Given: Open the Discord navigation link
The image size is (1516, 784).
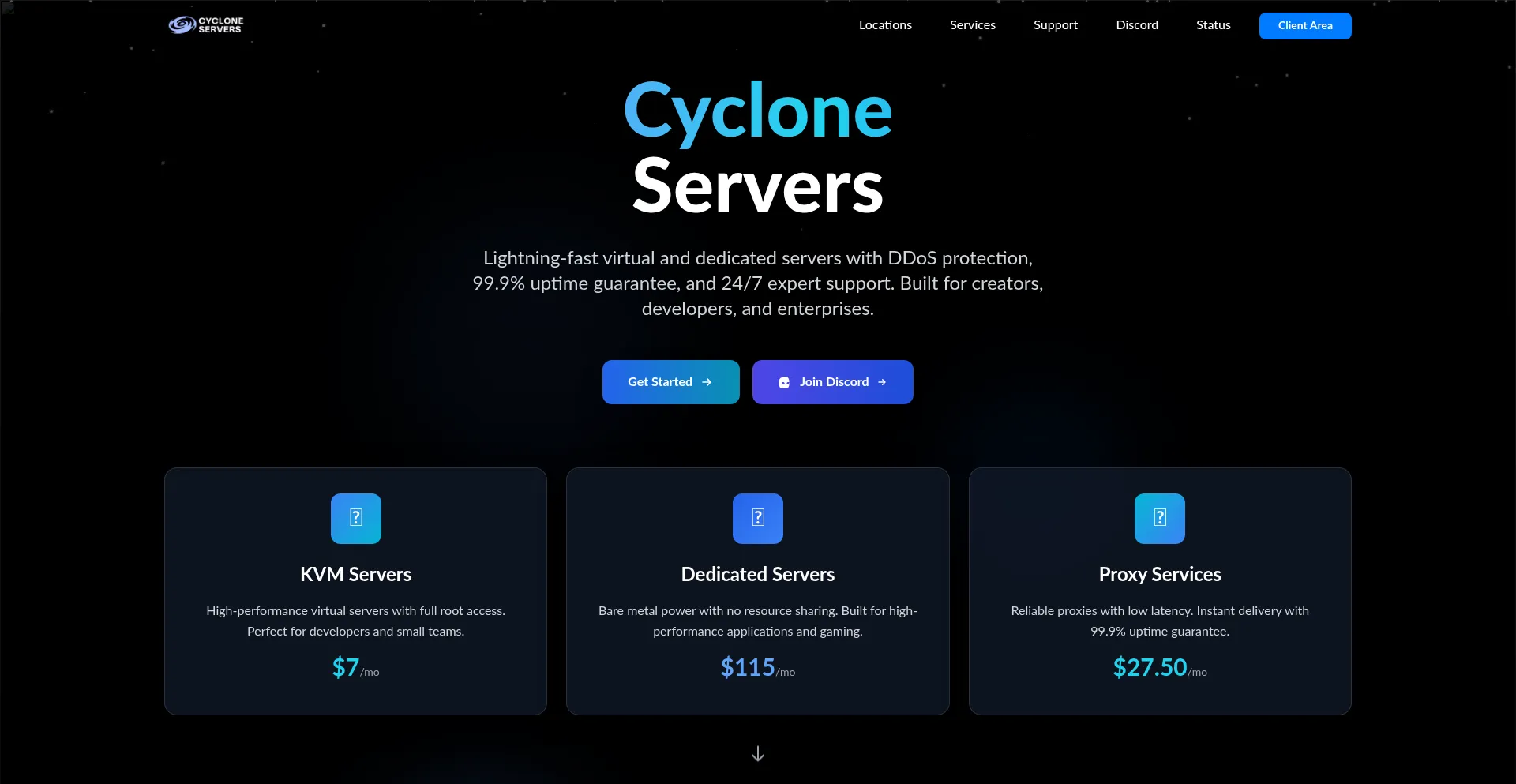Looking at the screenshot, I should coord(1137,24).
